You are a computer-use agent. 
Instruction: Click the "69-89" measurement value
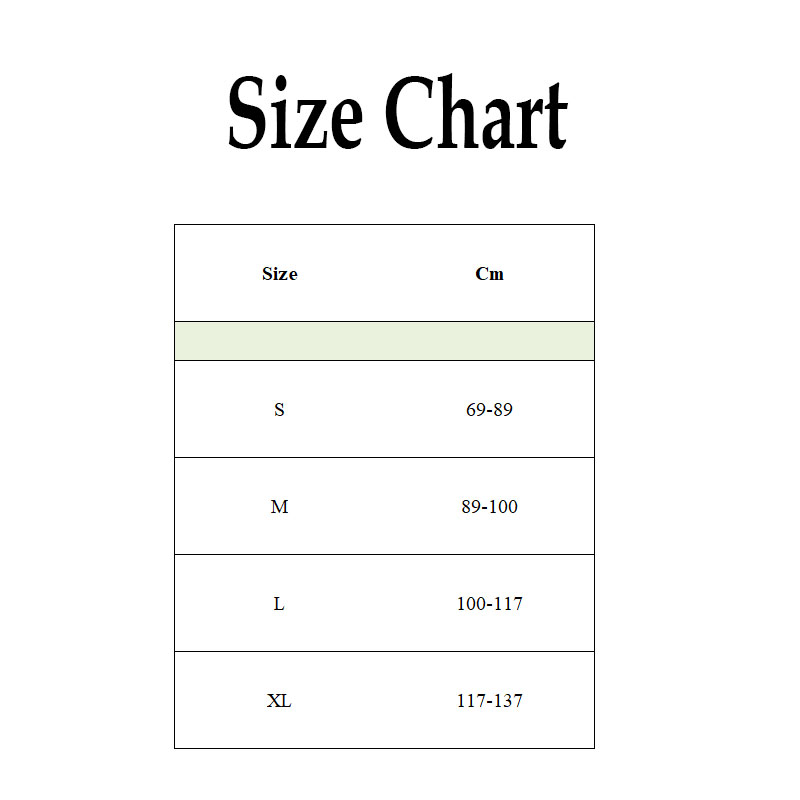pos(489,410)
